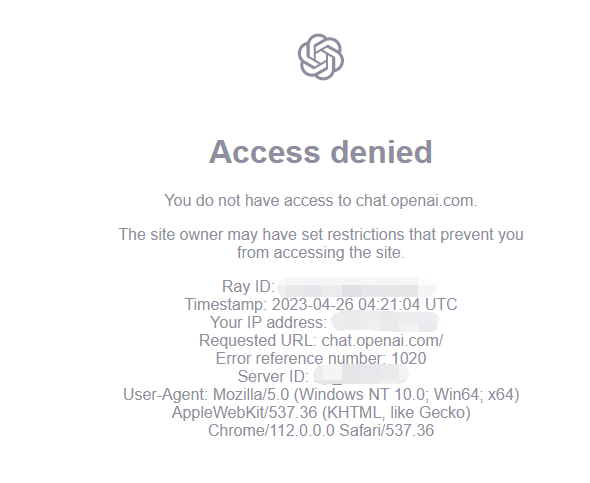
Task: Click the OpenAI logo icon
Action: (321, 57)
